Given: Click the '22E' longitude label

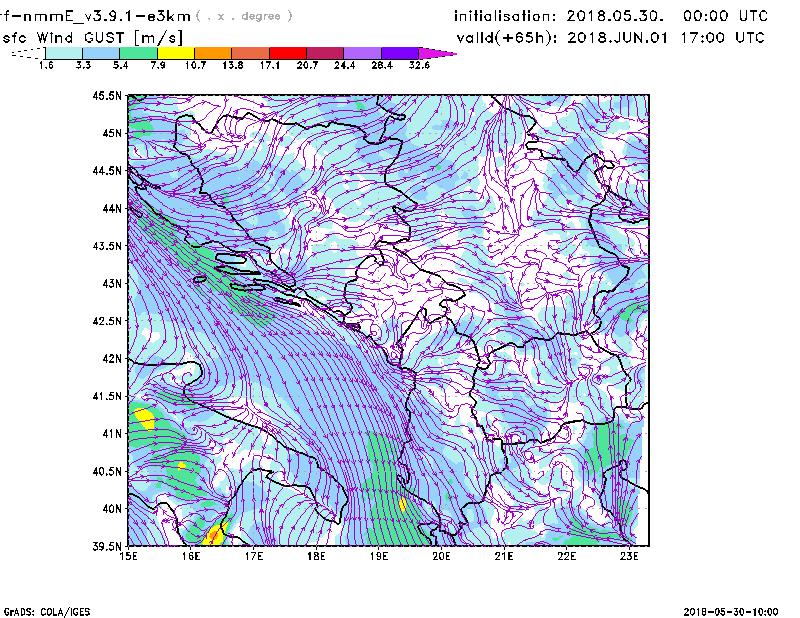Looking at the screenshot, I should pyautogui.click(x=566, y=556).
